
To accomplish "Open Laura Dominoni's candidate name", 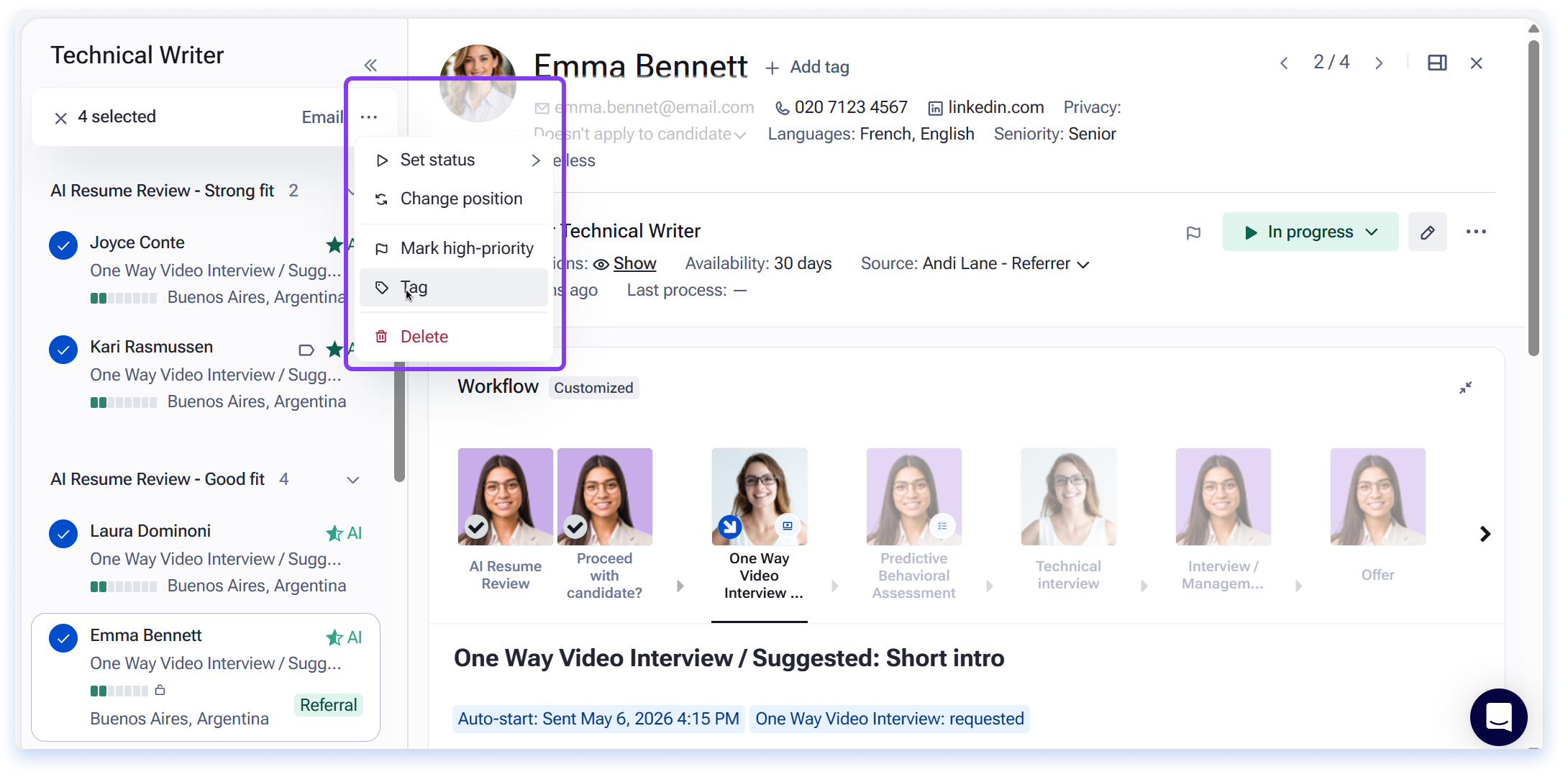I will [x=150, y=531].
